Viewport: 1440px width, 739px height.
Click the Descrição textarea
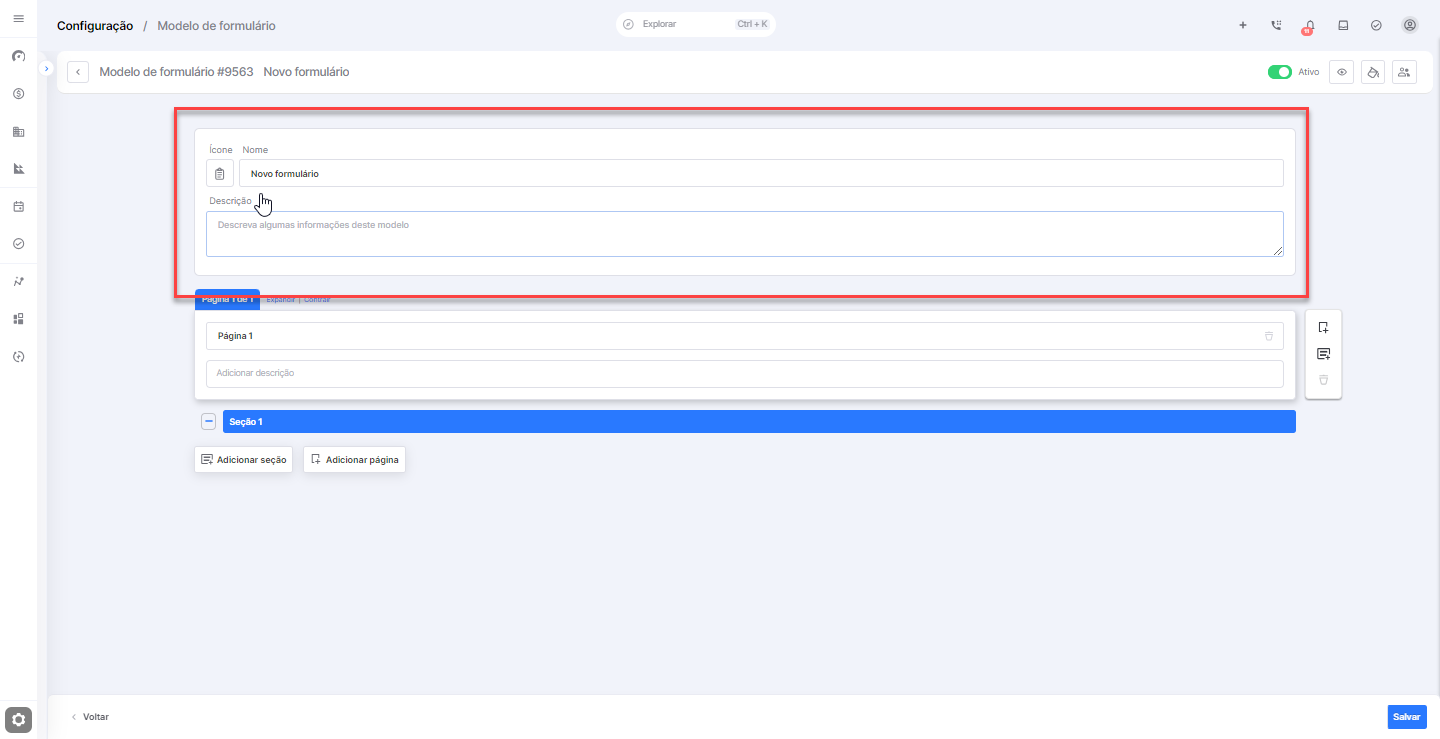pyautogui.click(x=745, y=234)
